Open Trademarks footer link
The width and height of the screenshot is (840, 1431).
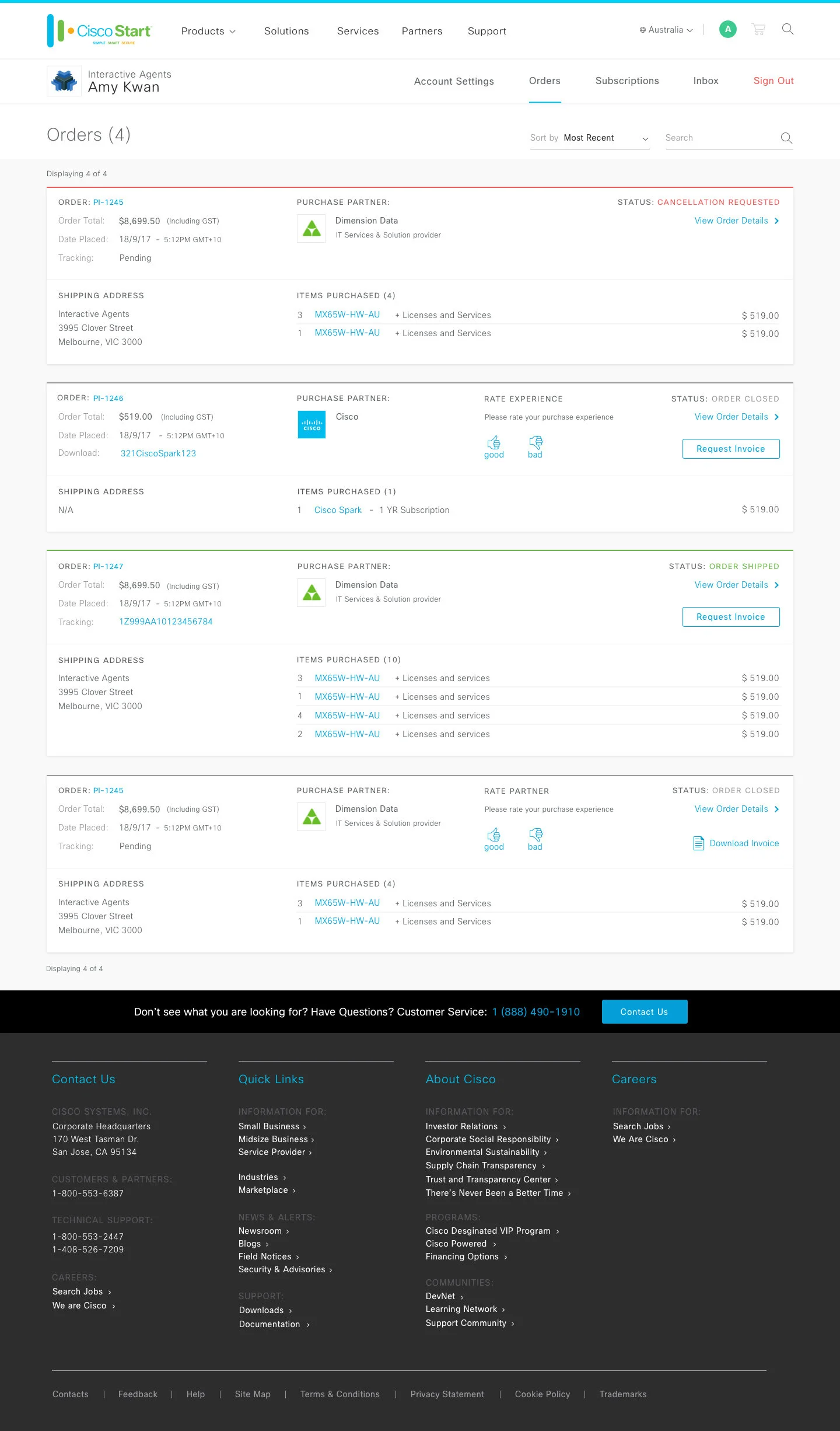pos(623,1394)
